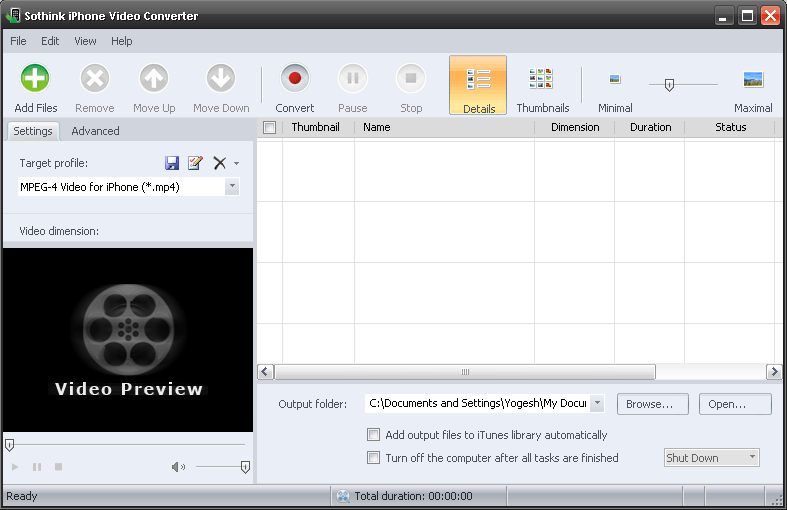787x510 pixels.
Task: Edit the target profile with pencil icon
Action: pyautogui.click(x=195, y=163)
